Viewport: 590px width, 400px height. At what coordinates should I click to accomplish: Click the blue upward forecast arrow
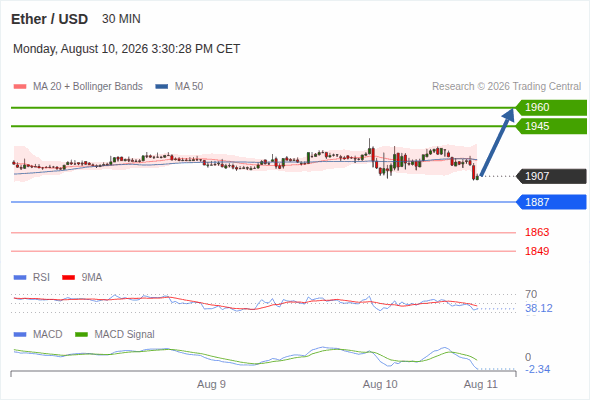tap(498, 142)
